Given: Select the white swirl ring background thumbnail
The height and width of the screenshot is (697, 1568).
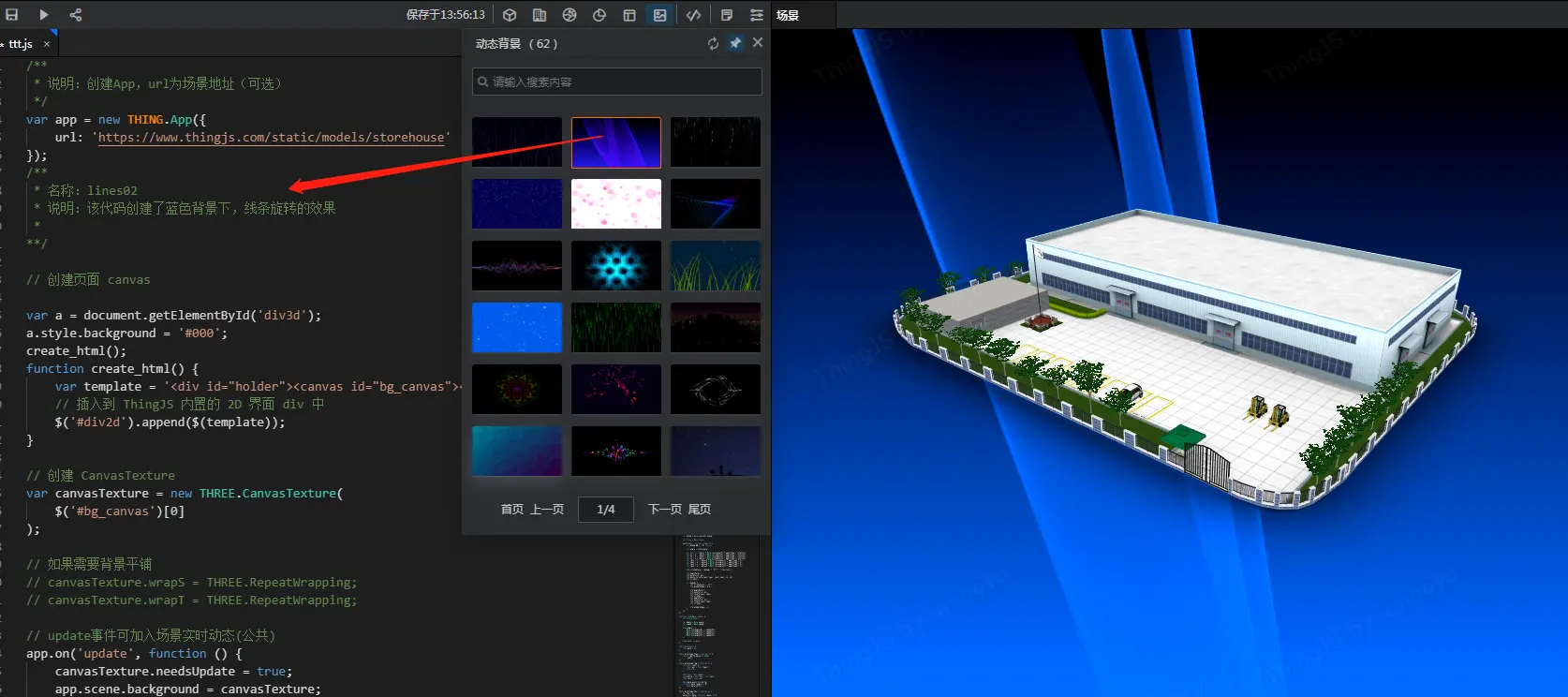Looking at the screenshot, I should point(716,390).
